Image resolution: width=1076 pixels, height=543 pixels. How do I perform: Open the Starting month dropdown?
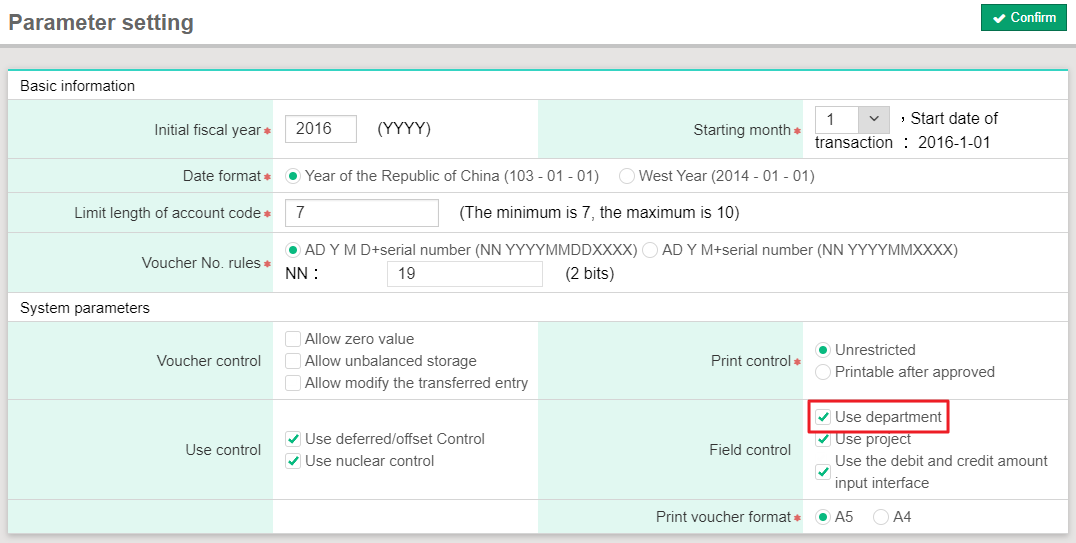(x=852, y=120)
